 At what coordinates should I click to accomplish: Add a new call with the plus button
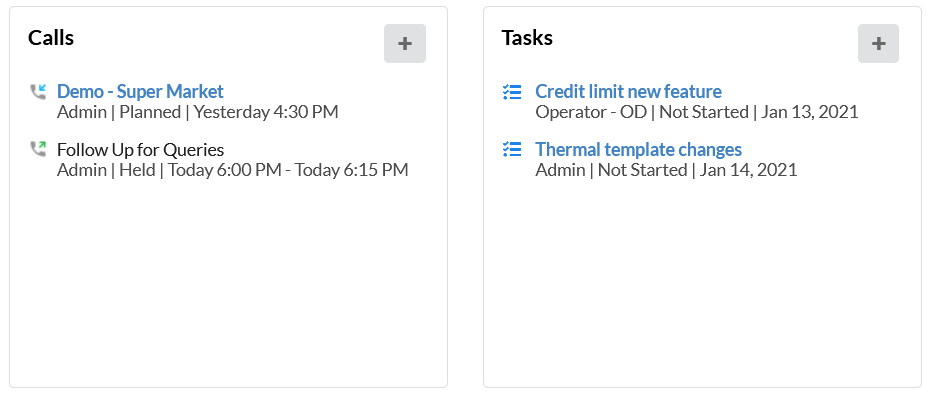pos(405,43)
